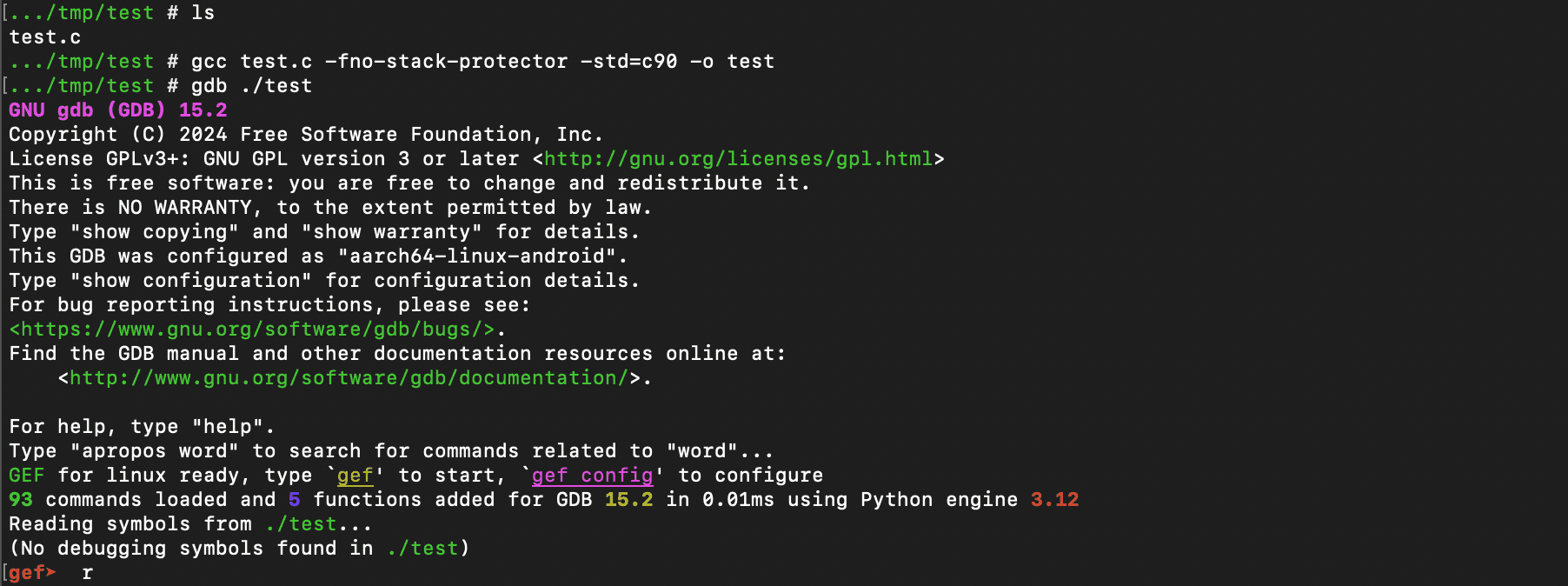Screen dimensions: 1568x586
Task: Open the gnu.org GPL license link
Action: 738,159
